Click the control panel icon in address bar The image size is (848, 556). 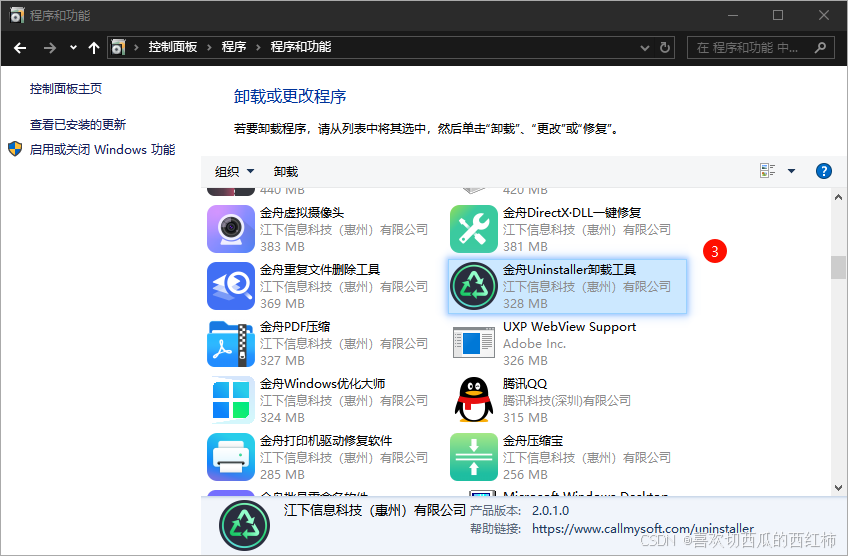click(118, 48)
